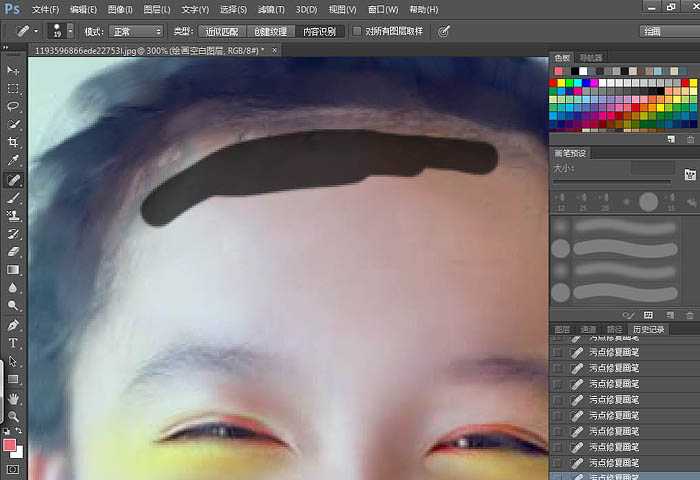Viewport: 700px width, 480px height.
Task: Choose the 内容识别 type option
Action: coord(320,31)
